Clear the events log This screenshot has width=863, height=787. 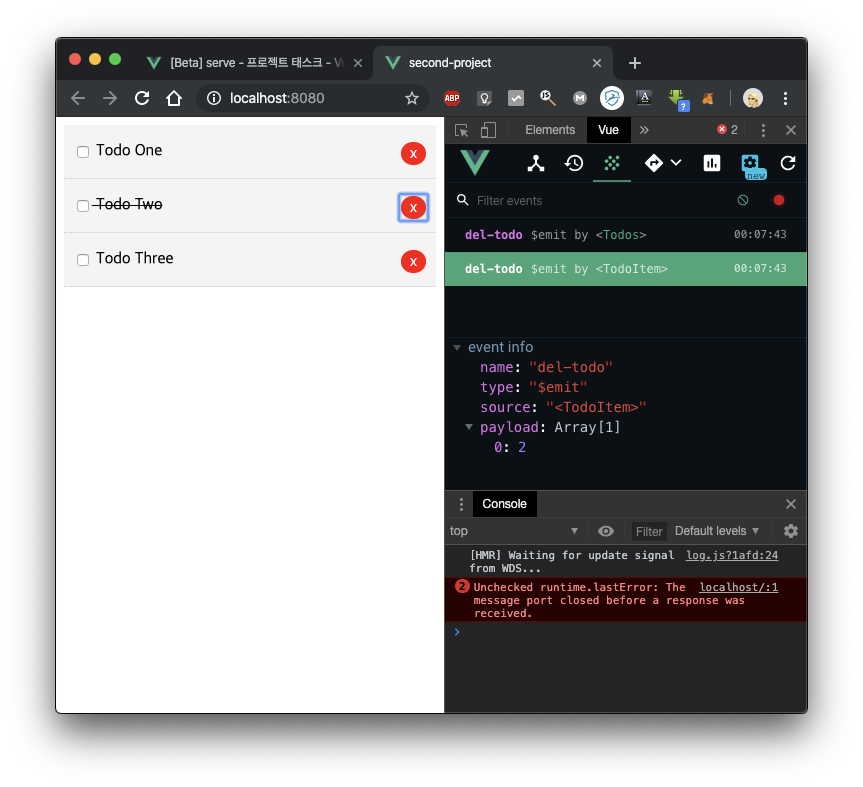click(742, 200)
